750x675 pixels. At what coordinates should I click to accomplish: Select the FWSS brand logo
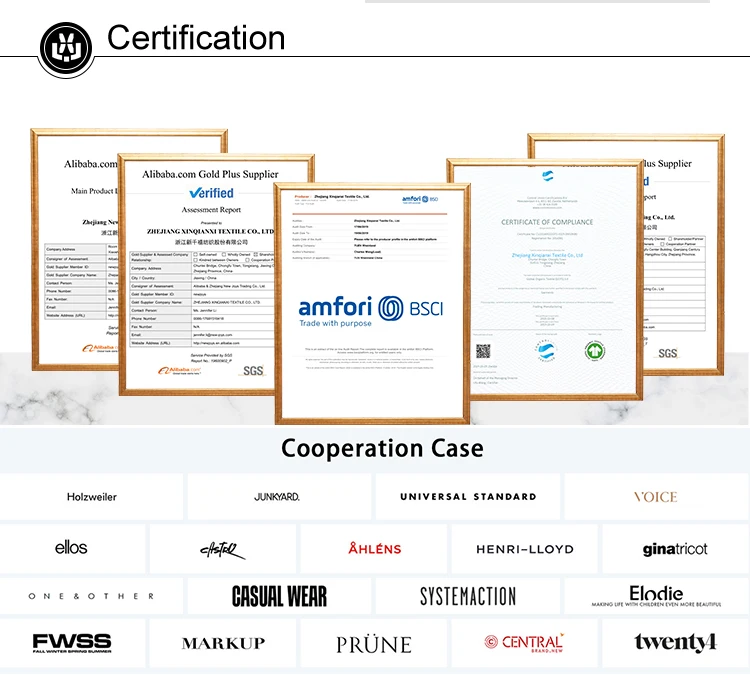tap(72, 643)
